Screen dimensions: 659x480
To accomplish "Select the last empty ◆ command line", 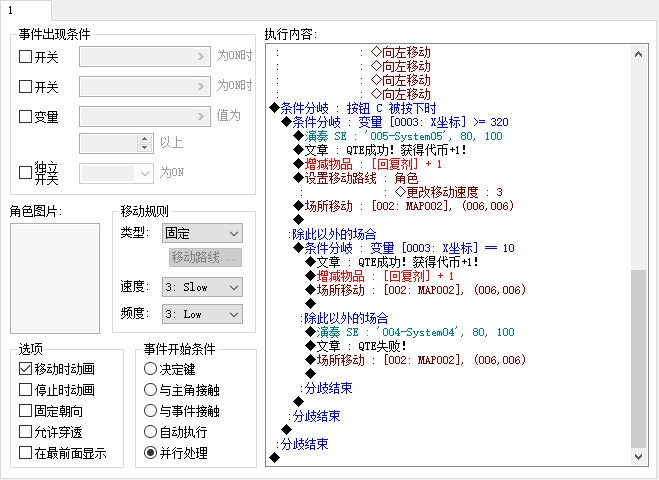I will coord(274,457).
